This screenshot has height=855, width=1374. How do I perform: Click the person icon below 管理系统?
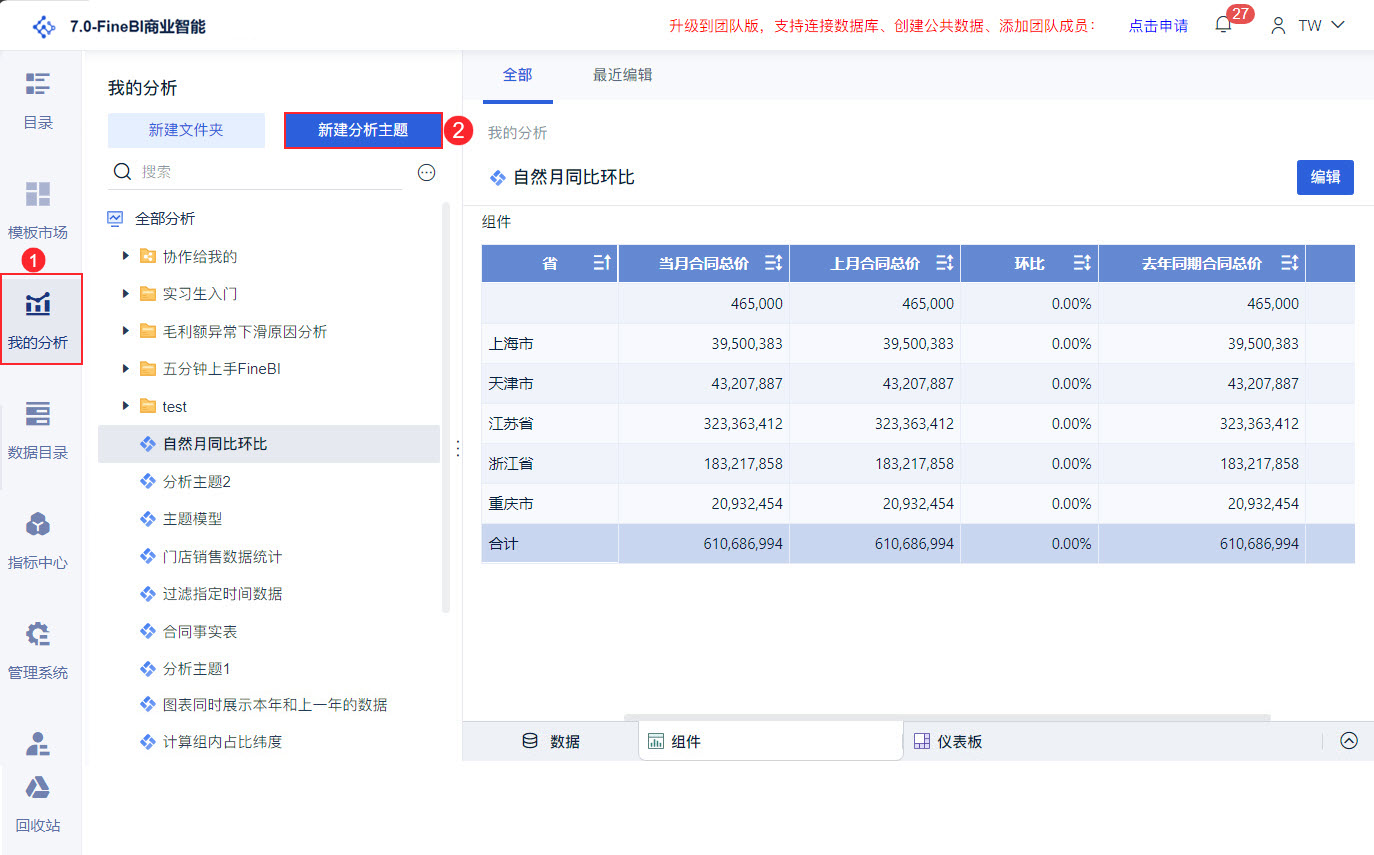pyautogui.click(x=38, y=744)
